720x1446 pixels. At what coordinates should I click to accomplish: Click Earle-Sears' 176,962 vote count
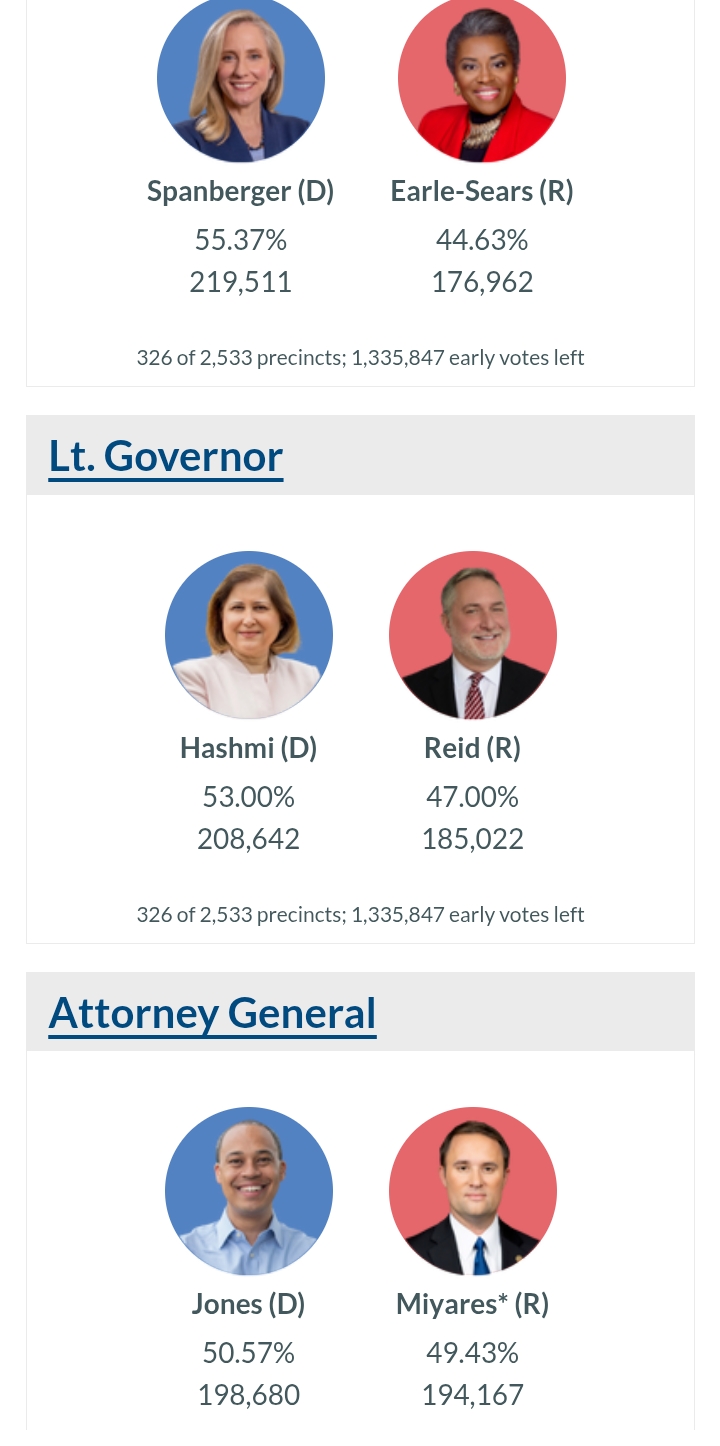pyautogui.click(x=482, y=282)
